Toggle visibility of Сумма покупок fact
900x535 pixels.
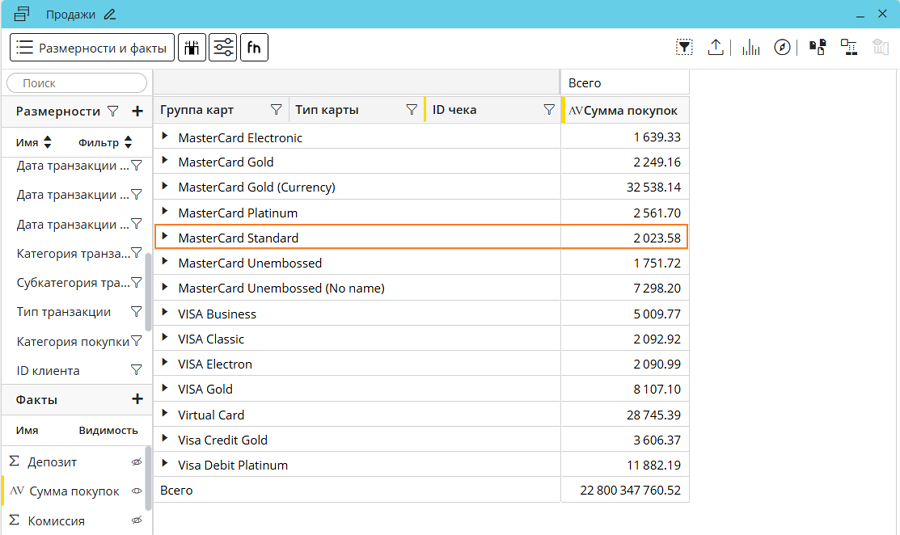[x=137, y=491]
